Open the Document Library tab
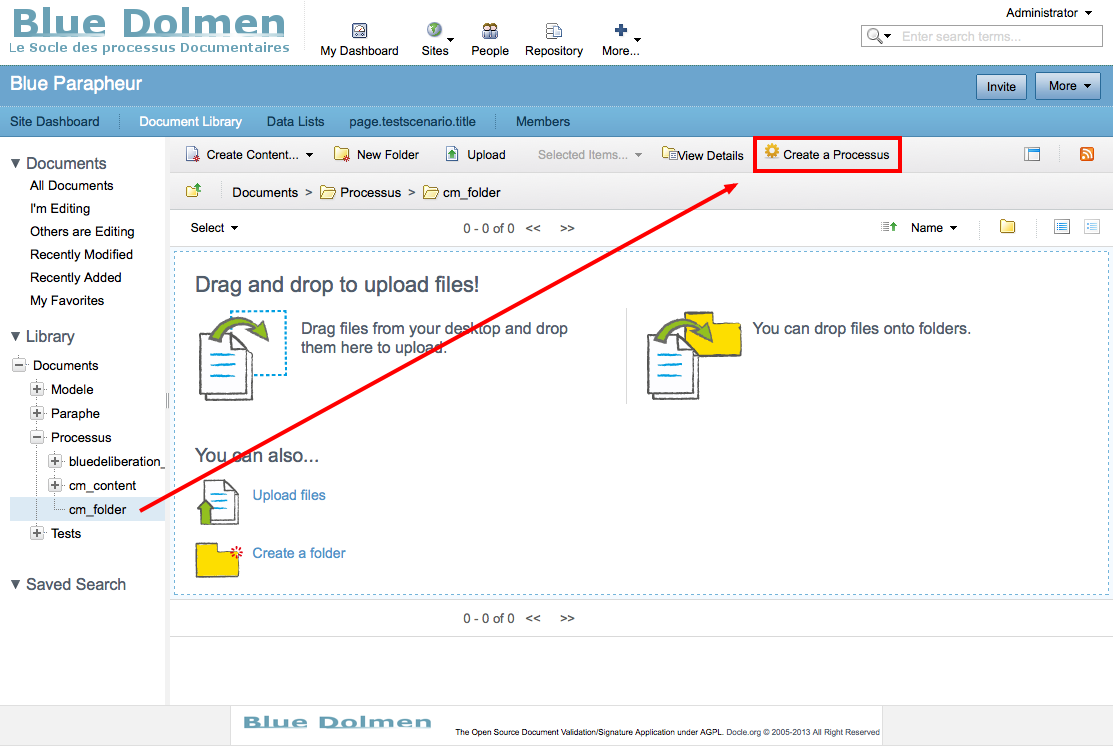The image size is (1113, 755). (190, 121)
